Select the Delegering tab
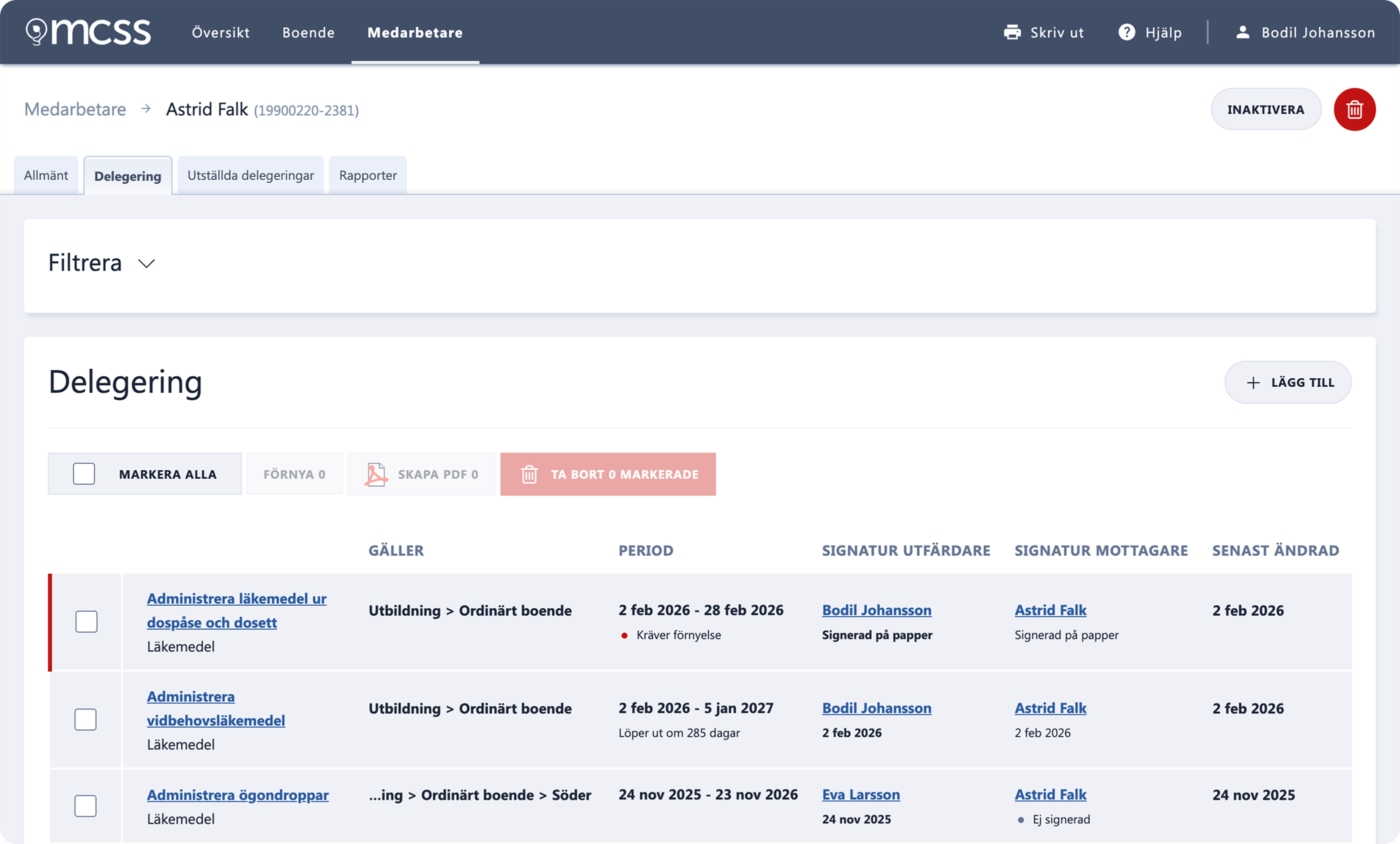The image size is (1400, 844). click(x=128, y=176)
